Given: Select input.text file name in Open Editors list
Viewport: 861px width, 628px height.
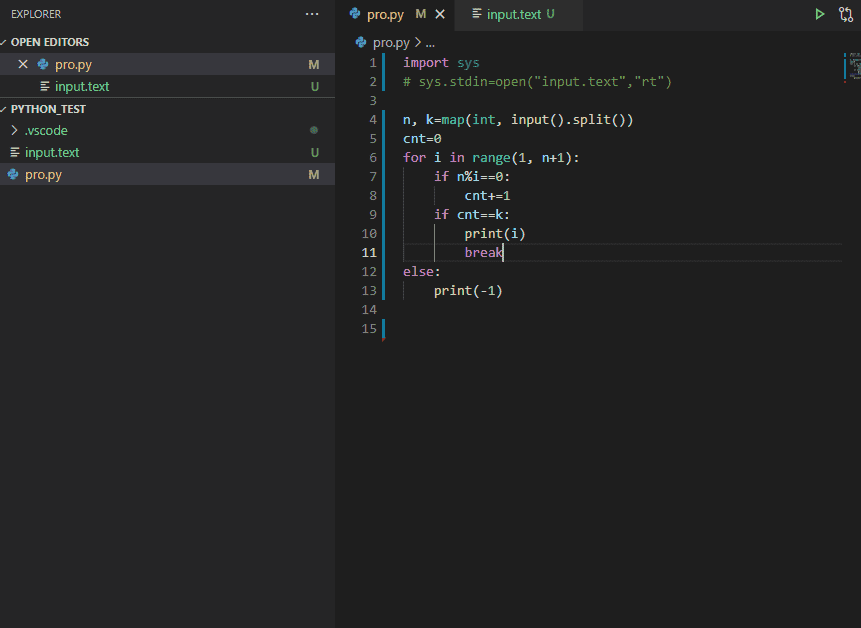Looking at the screenshot, I should (82, 86).
